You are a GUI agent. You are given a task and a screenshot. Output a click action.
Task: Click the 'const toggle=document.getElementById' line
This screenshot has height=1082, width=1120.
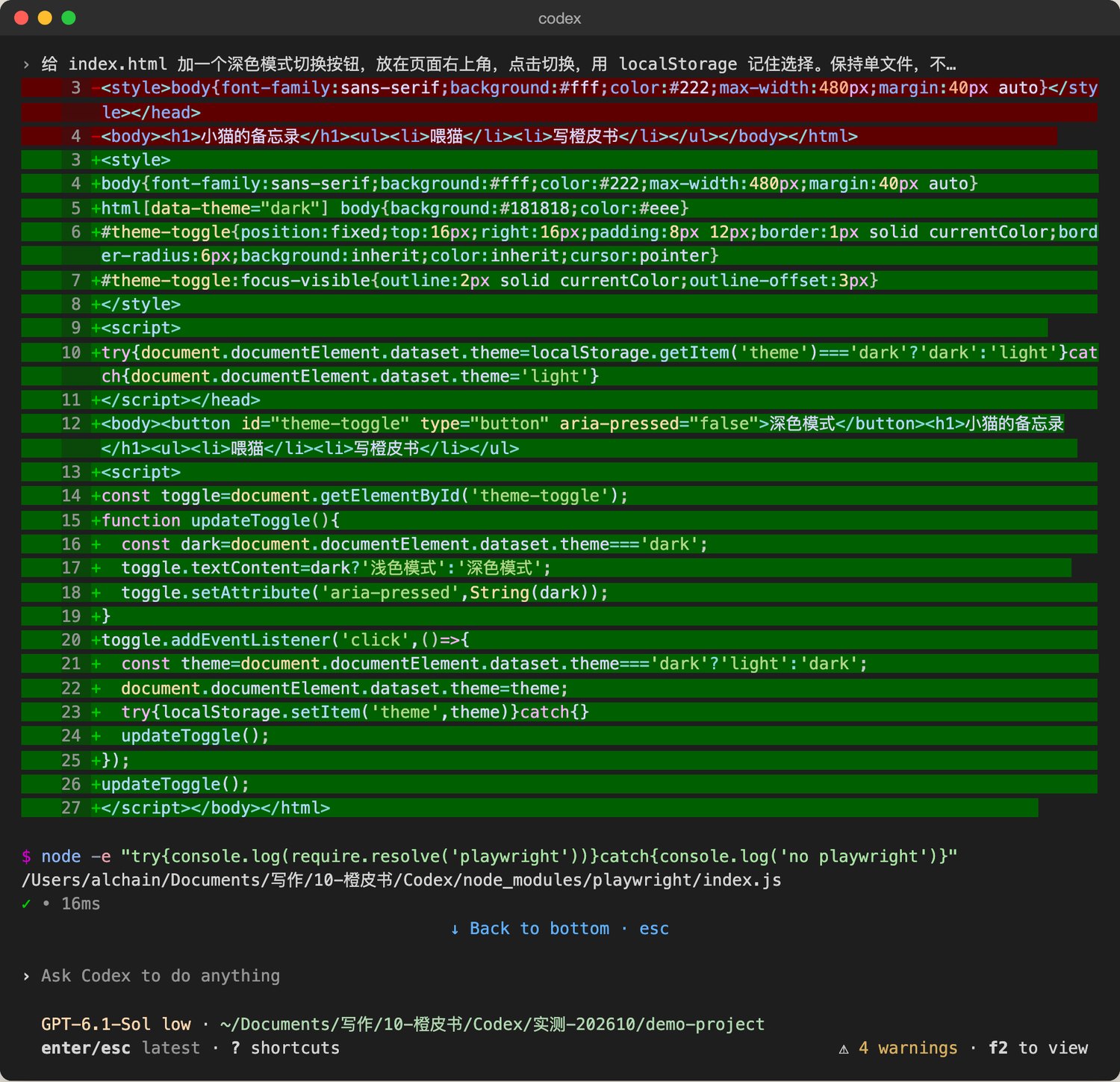(x=560, y=496)
